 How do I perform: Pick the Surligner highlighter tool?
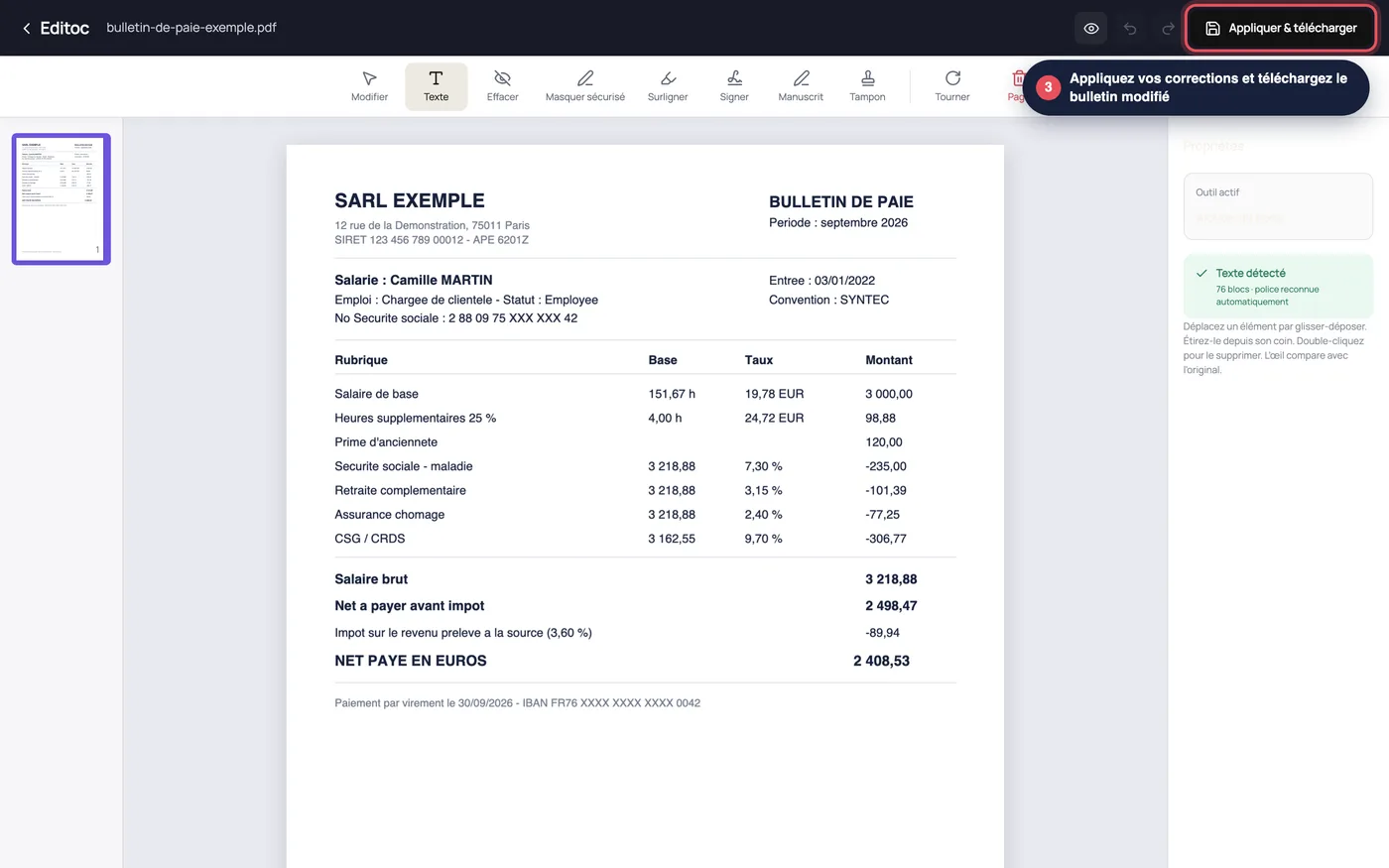point(668,86)
